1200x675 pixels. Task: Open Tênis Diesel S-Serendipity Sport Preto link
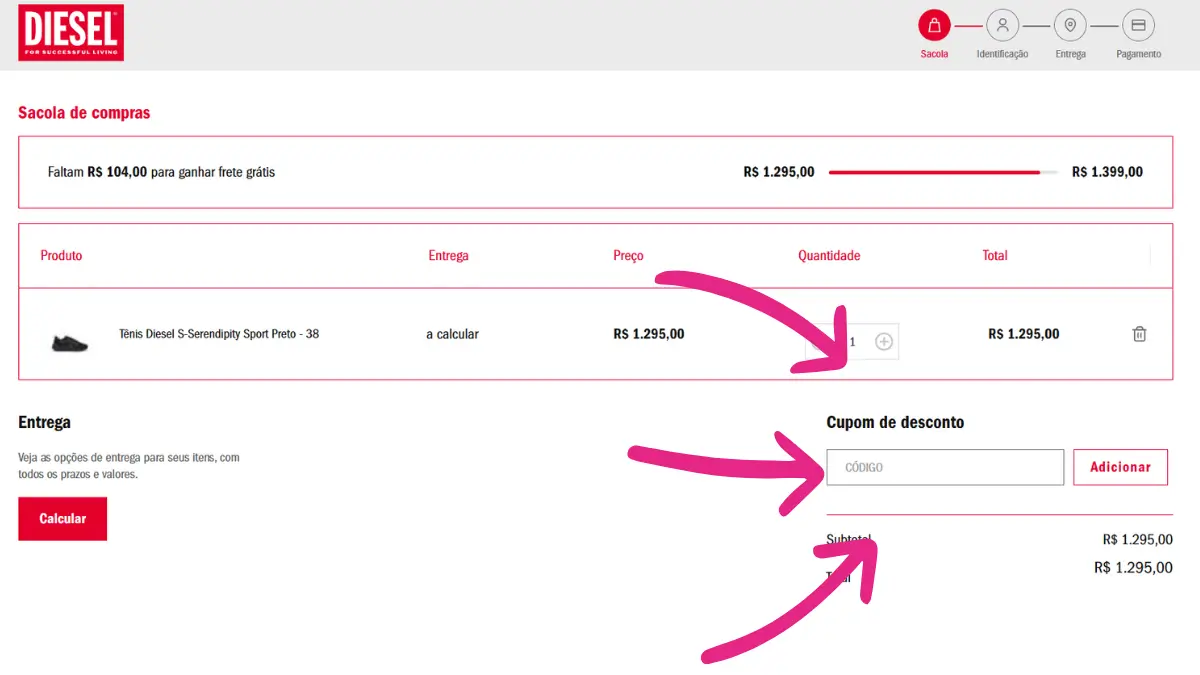(219, 334)
